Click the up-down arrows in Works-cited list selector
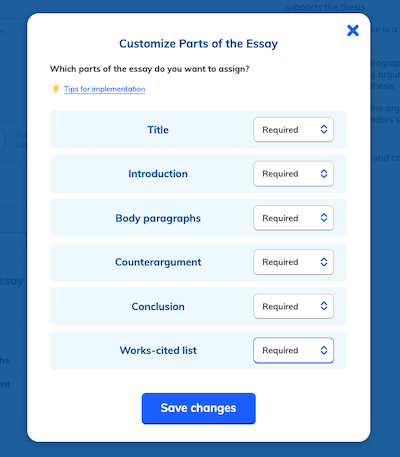The height and width of the screenshot is (457, 400). tap(324, 350)
